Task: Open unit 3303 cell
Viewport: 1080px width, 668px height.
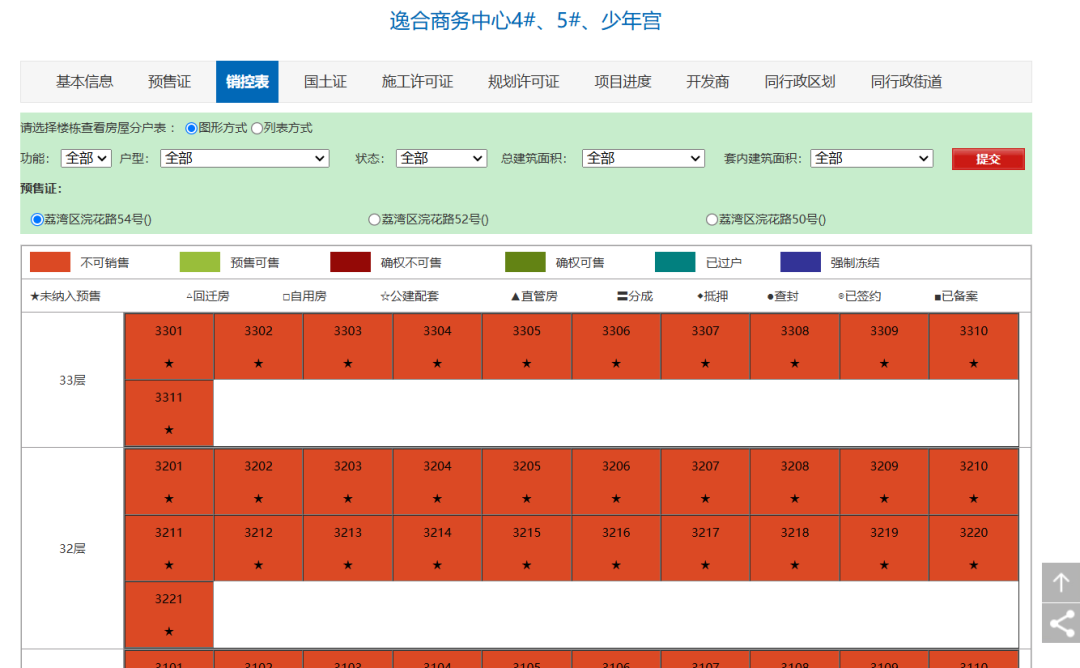Action: point(348,346)
